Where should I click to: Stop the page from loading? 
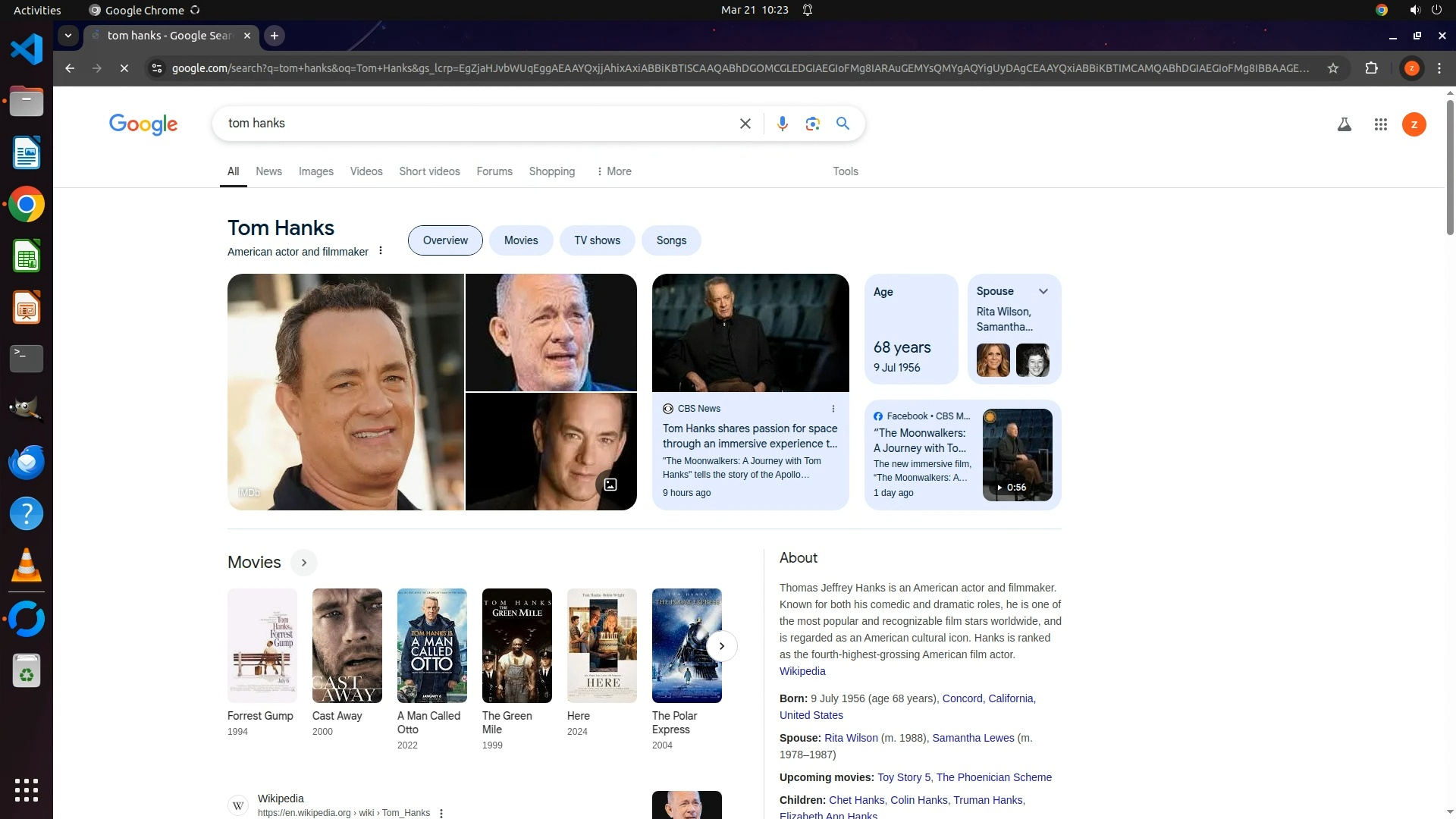[124, 68]
